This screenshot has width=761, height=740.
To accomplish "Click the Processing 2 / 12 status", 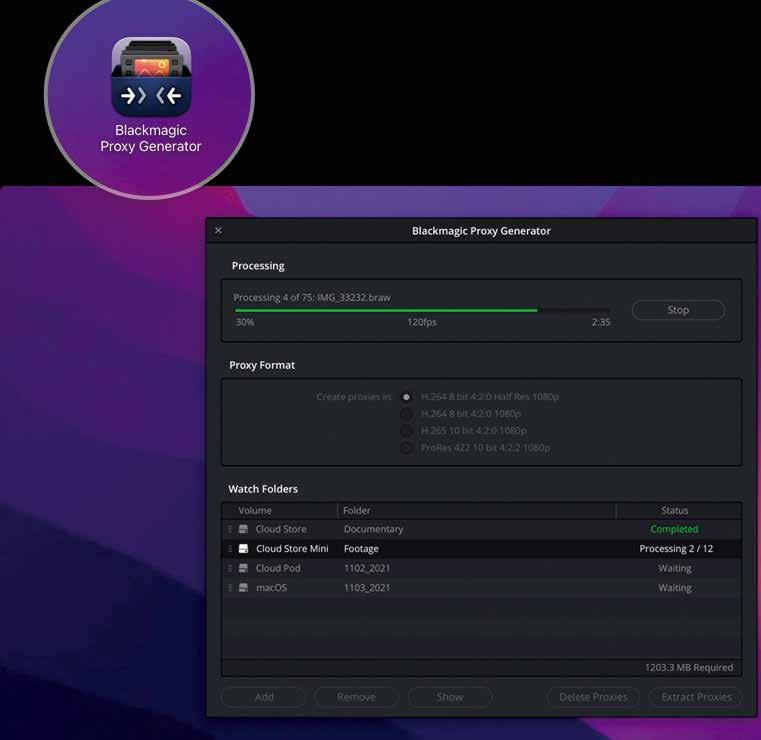I will (x=676, y=548).
